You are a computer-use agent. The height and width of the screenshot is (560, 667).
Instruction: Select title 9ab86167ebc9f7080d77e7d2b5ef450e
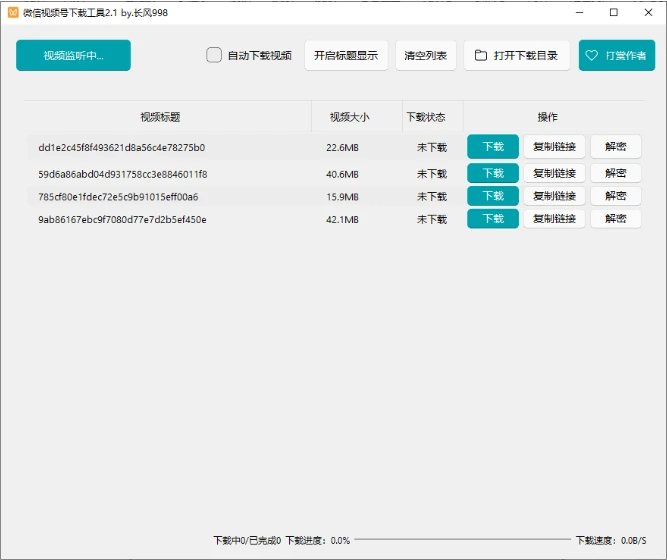pos(123,220)
